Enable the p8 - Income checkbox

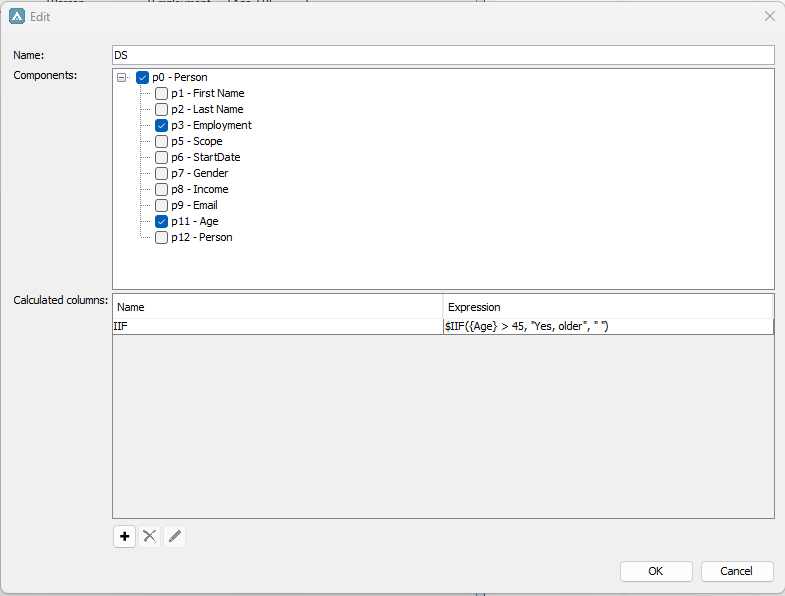[161, 189]
